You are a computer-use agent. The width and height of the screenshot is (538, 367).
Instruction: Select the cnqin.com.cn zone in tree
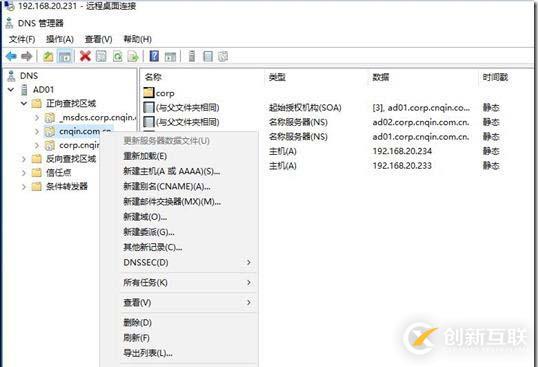pos(85,131)
